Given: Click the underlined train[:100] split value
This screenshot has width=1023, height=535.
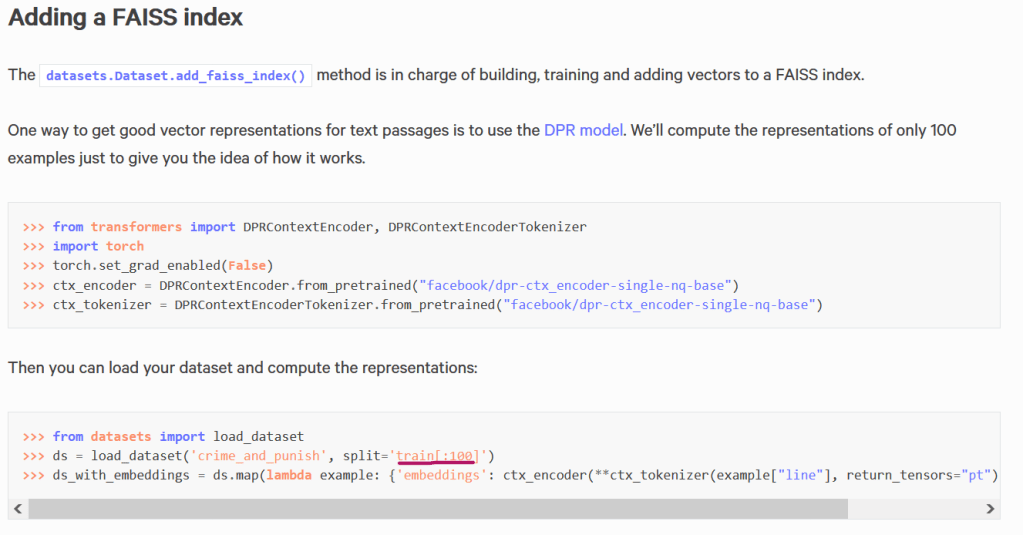Looking at the screenshot, I should pos(435,456).
